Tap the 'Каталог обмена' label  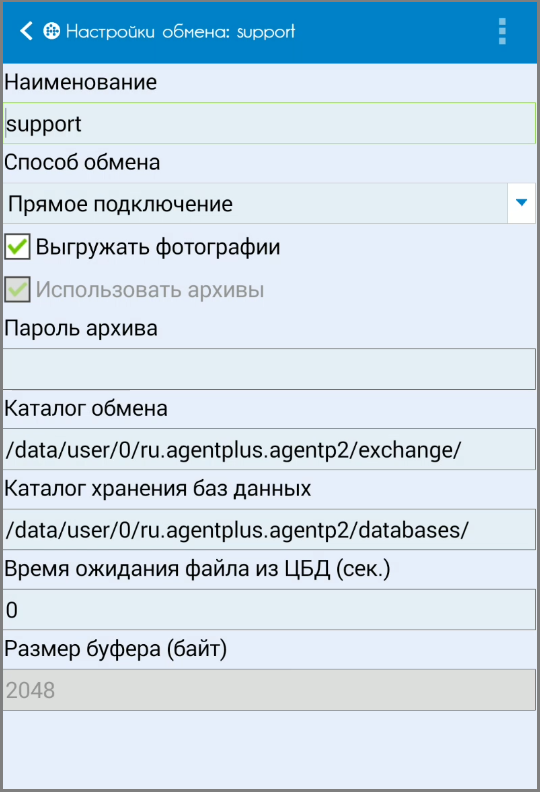(x=86, y=408)
